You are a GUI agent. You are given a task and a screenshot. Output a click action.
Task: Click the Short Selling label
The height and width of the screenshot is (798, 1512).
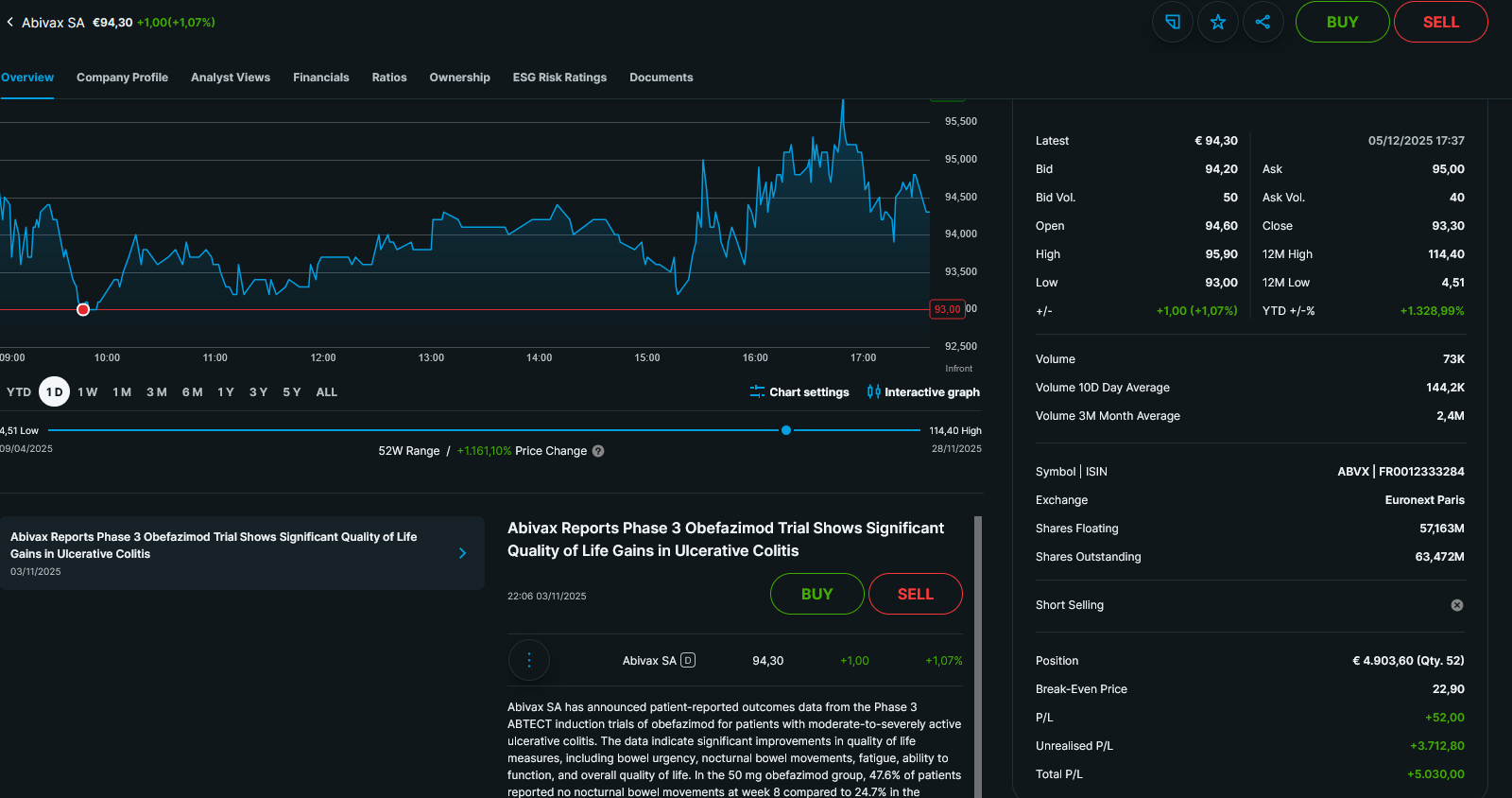(1070, 605)
